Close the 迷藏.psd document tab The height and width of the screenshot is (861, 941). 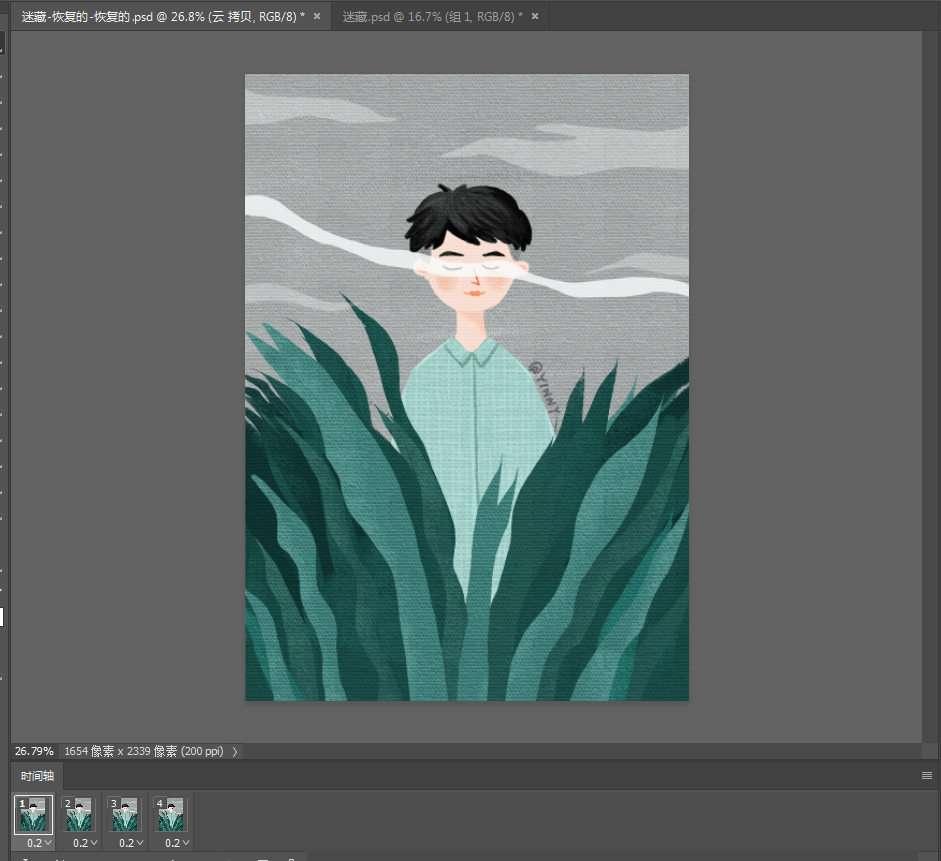click(x=535, y=16)
